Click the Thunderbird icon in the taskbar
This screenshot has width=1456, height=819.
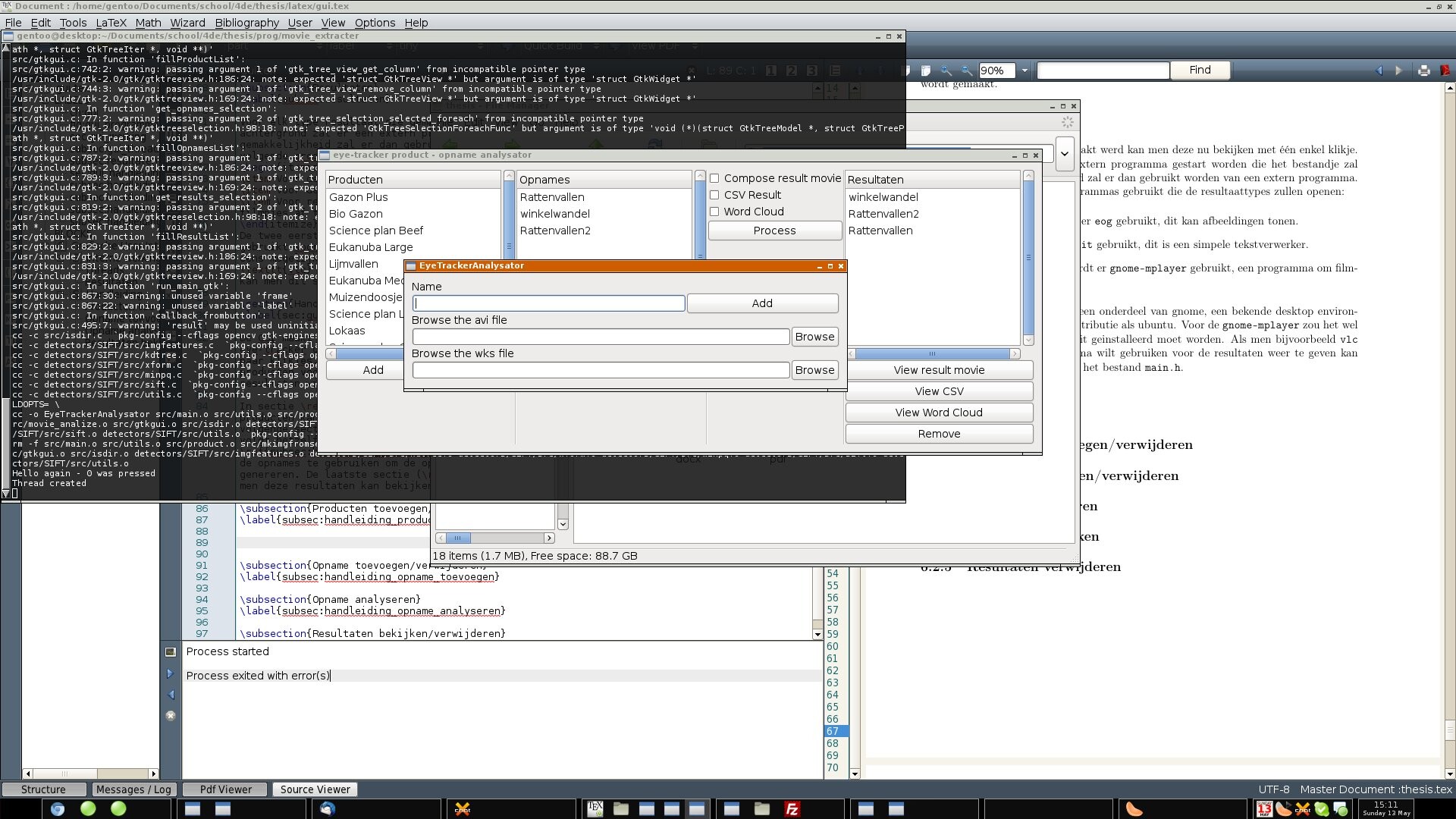tap(327, 809)
